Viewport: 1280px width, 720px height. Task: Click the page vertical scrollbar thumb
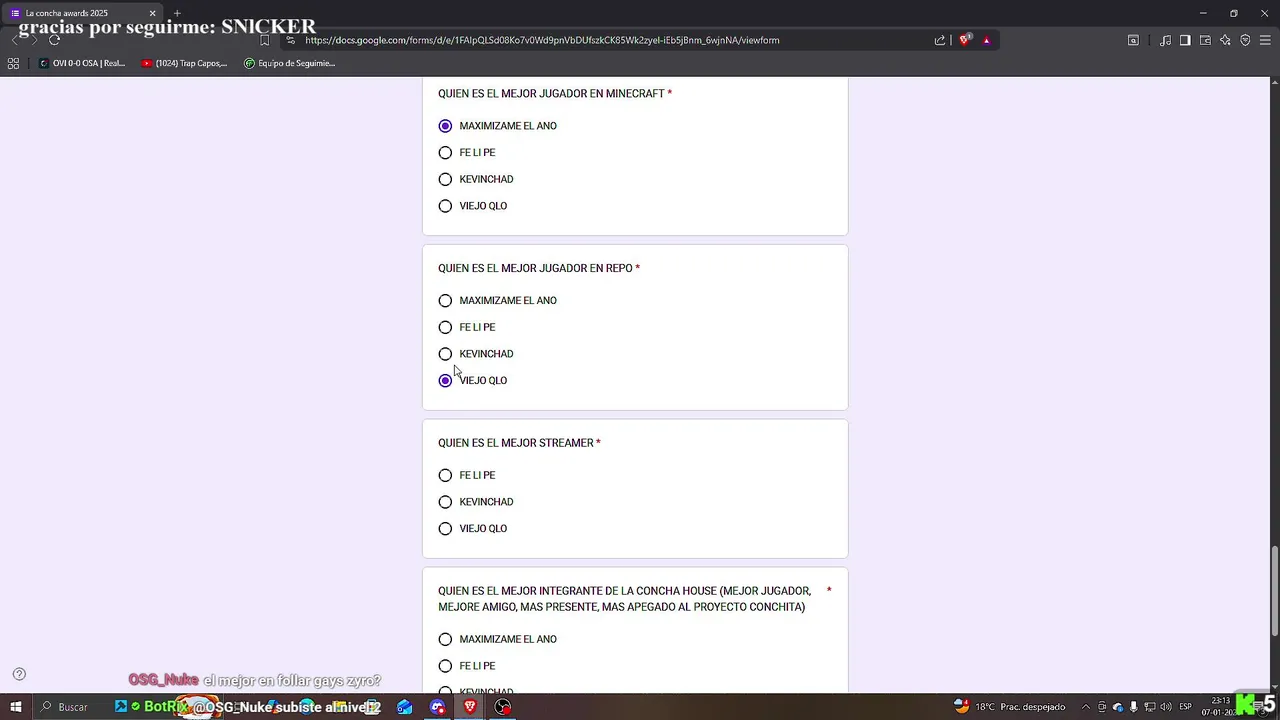[x=1274, y=590]
